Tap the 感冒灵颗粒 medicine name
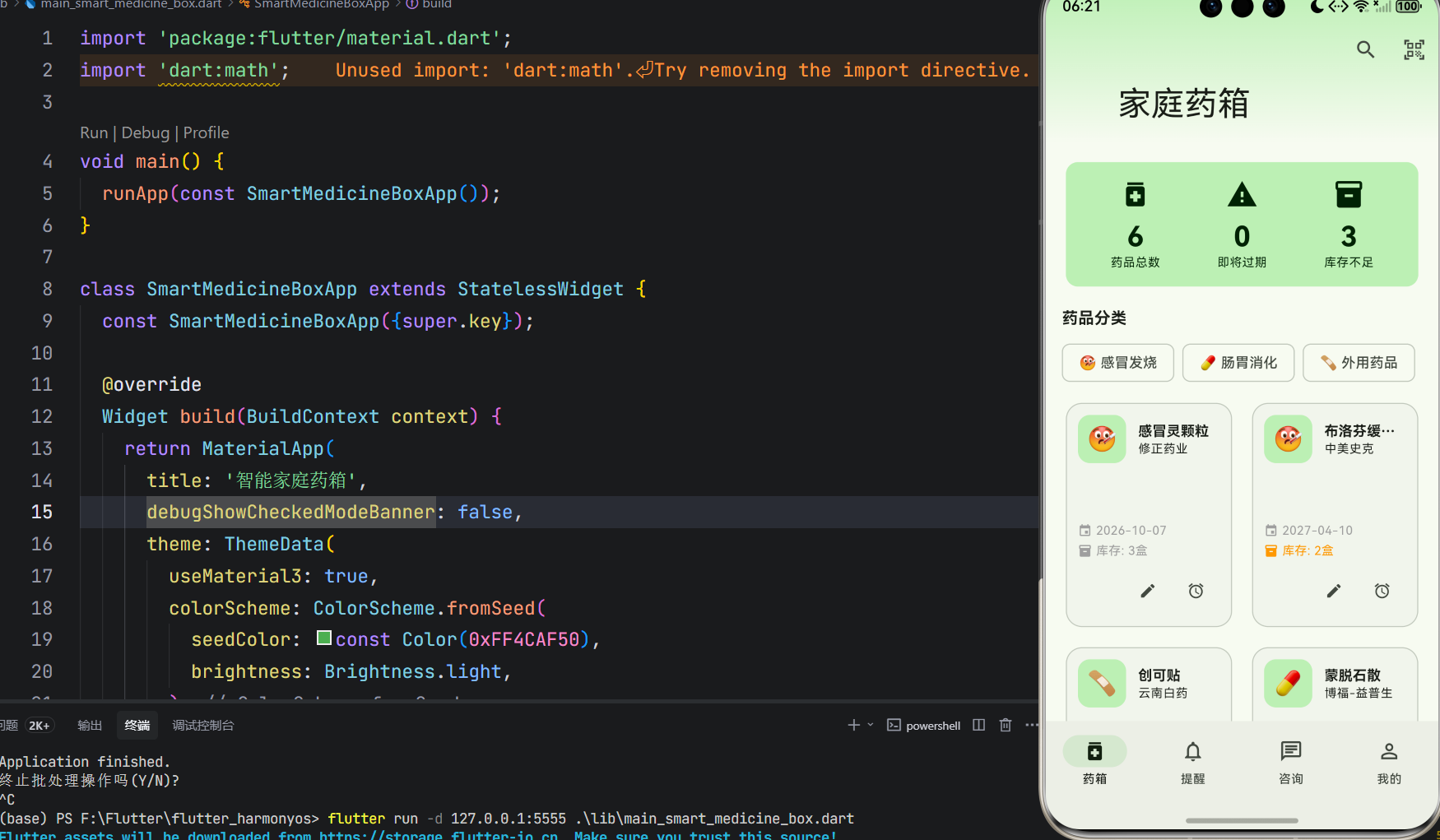The height and width of the screenshot is (840, 1440). point(1173,431)
